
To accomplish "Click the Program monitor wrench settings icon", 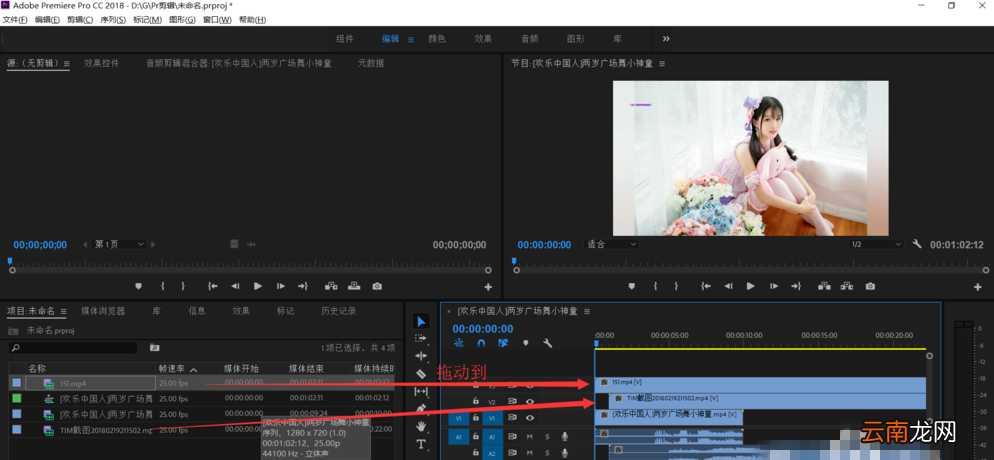I will click(x=917, y=244).
